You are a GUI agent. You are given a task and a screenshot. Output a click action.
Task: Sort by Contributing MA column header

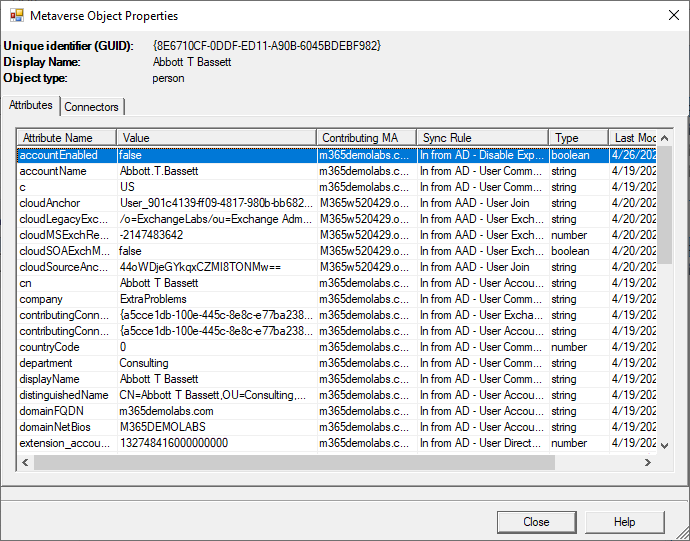(x=366, y=137)
